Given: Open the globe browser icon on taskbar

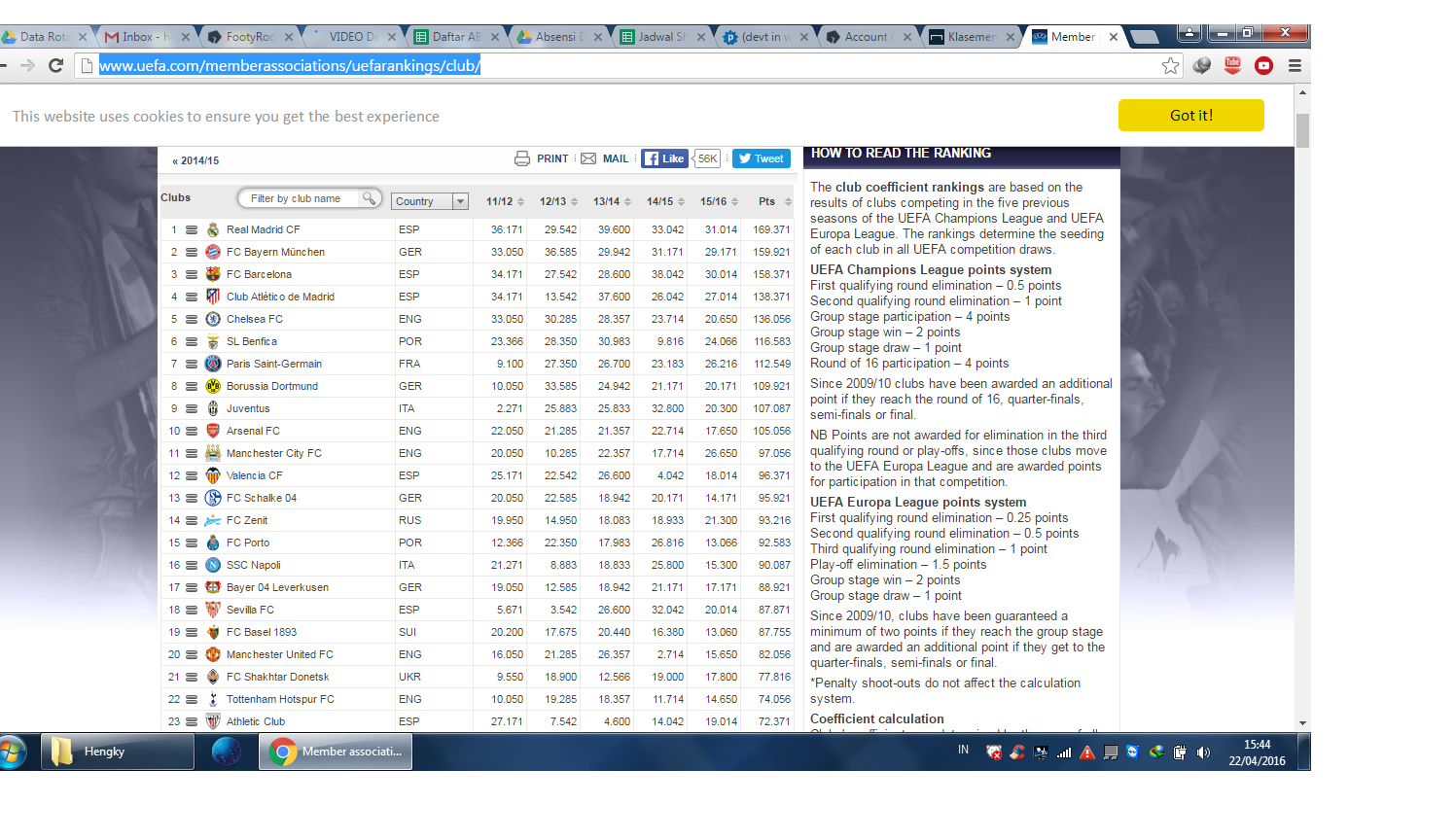Looking at the screenshot, I should (x=226, y=752).
